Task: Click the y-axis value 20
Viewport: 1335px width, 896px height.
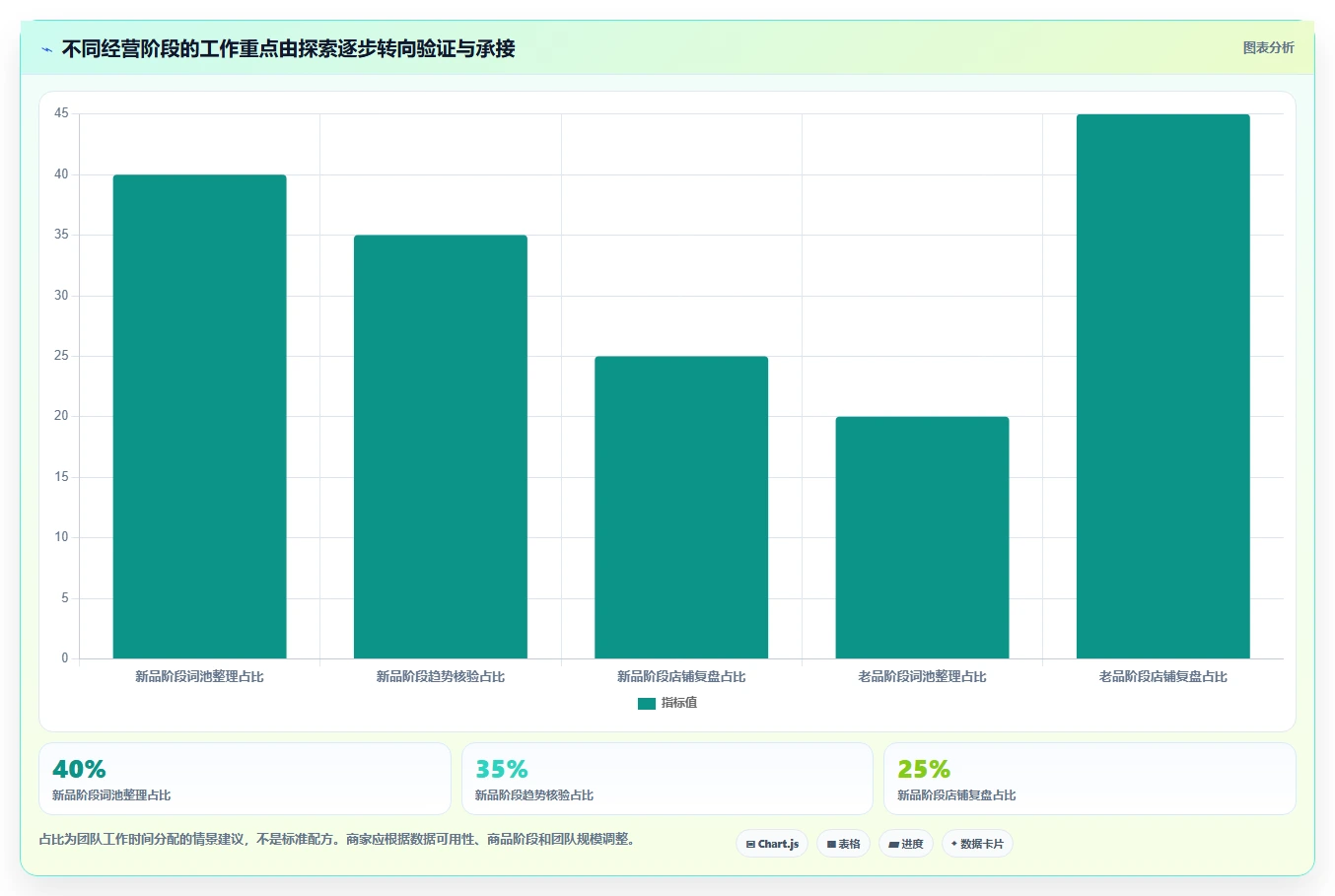Action: coord(62,416)
